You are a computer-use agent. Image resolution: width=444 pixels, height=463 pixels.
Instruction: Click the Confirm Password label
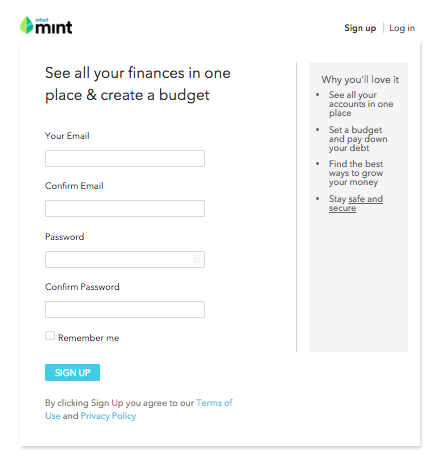tap(82, 287)
